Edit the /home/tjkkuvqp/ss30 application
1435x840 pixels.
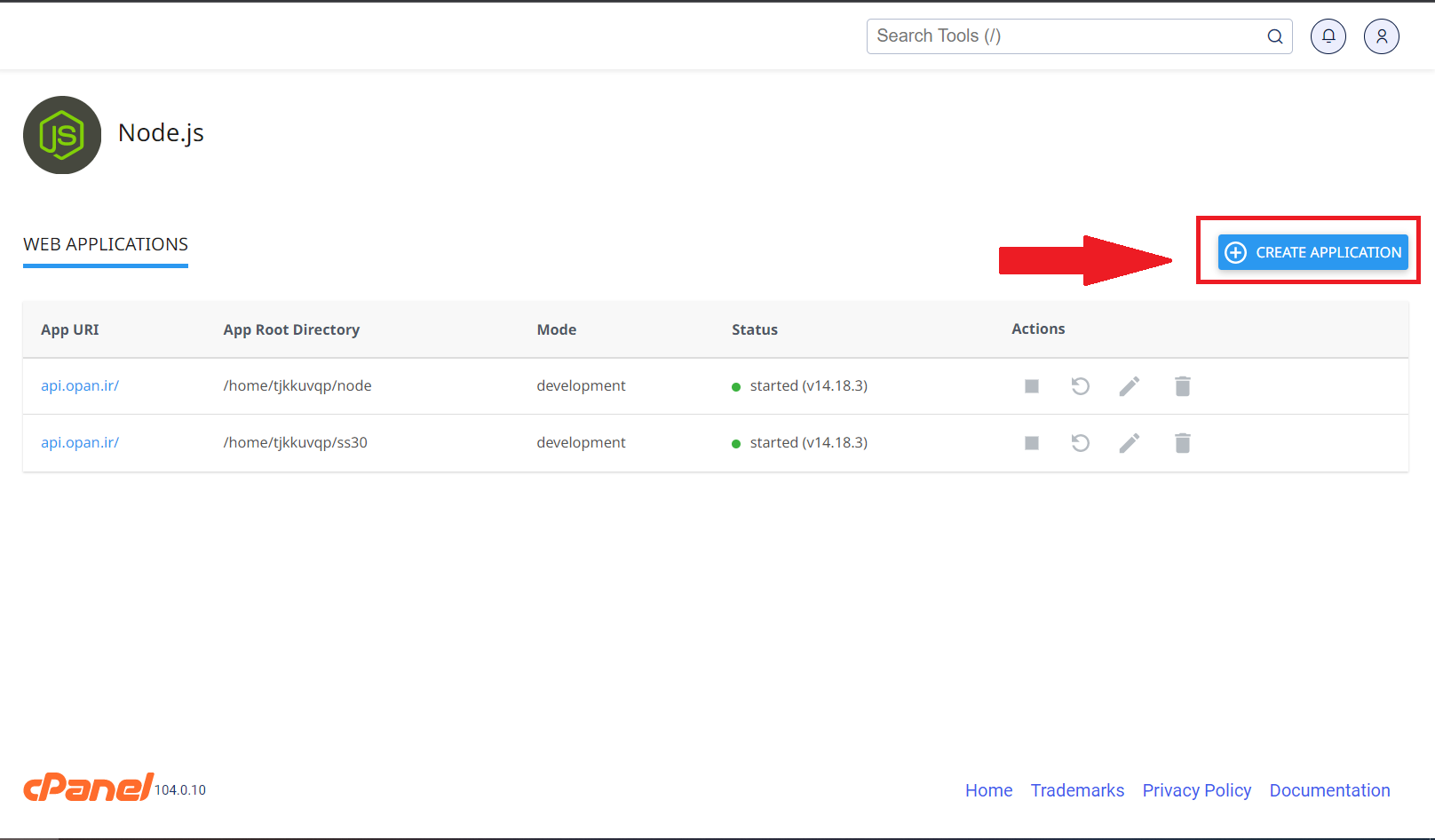point(1129,442)
